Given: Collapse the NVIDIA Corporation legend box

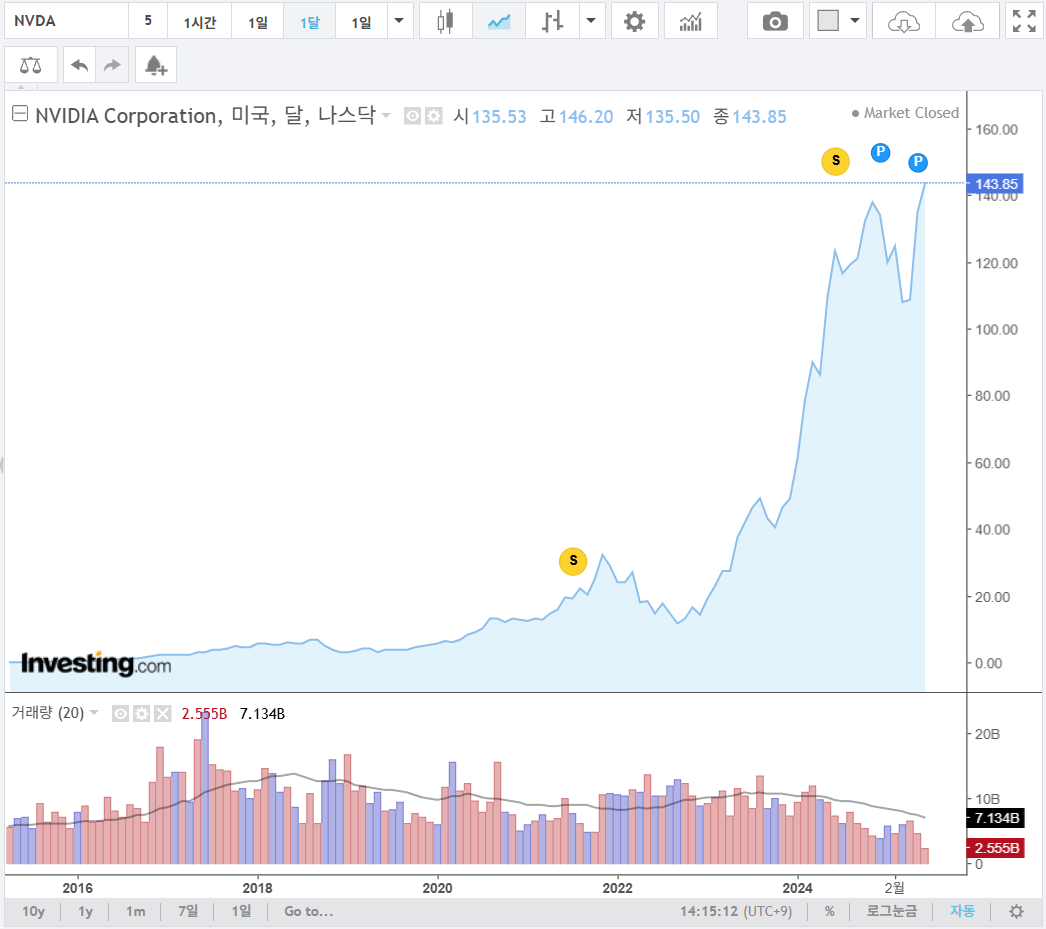Looking at the screenshot, I should [20, 113].
